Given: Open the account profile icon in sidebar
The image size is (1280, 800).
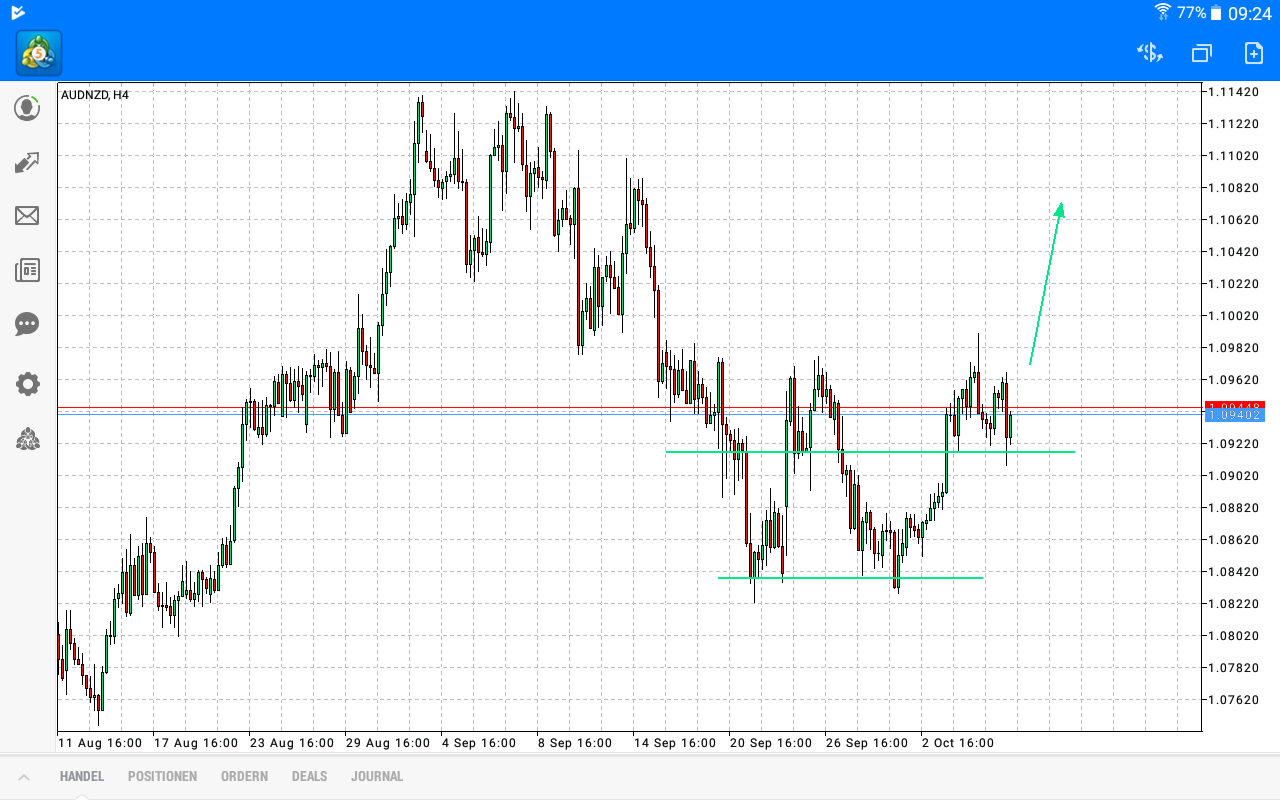Looking at the screenshot, I should point(27,108).
